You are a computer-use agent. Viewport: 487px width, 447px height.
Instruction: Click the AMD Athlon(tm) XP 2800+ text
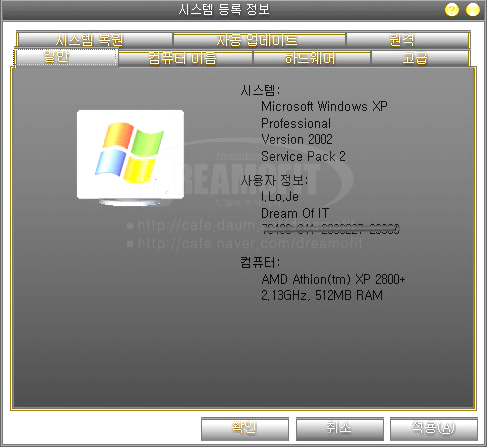[333, 279]
